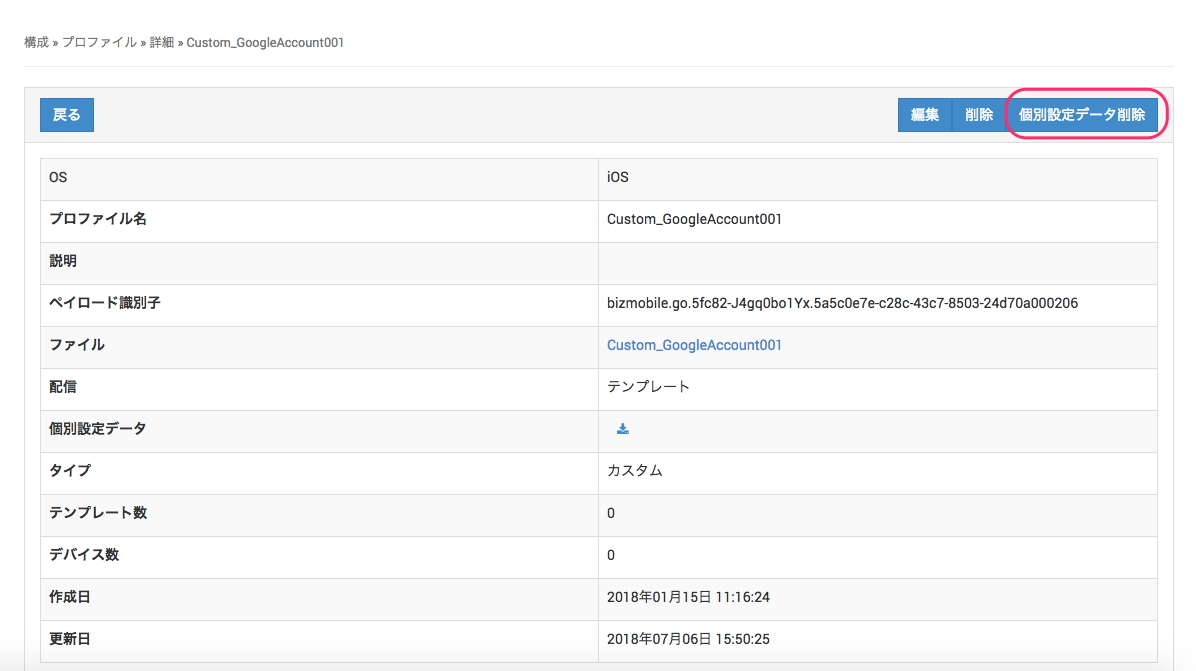Click テンプレート value in the 配信 row
This screenshot has width=1196, height=671.
click(648, 387)
